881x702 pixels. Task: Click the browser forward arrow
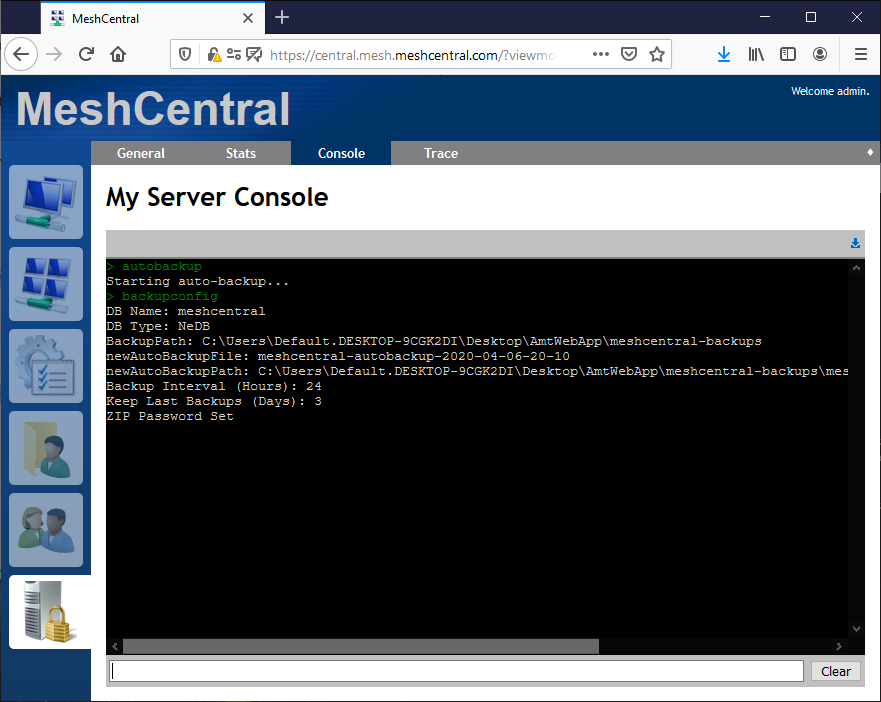(54, 55)
